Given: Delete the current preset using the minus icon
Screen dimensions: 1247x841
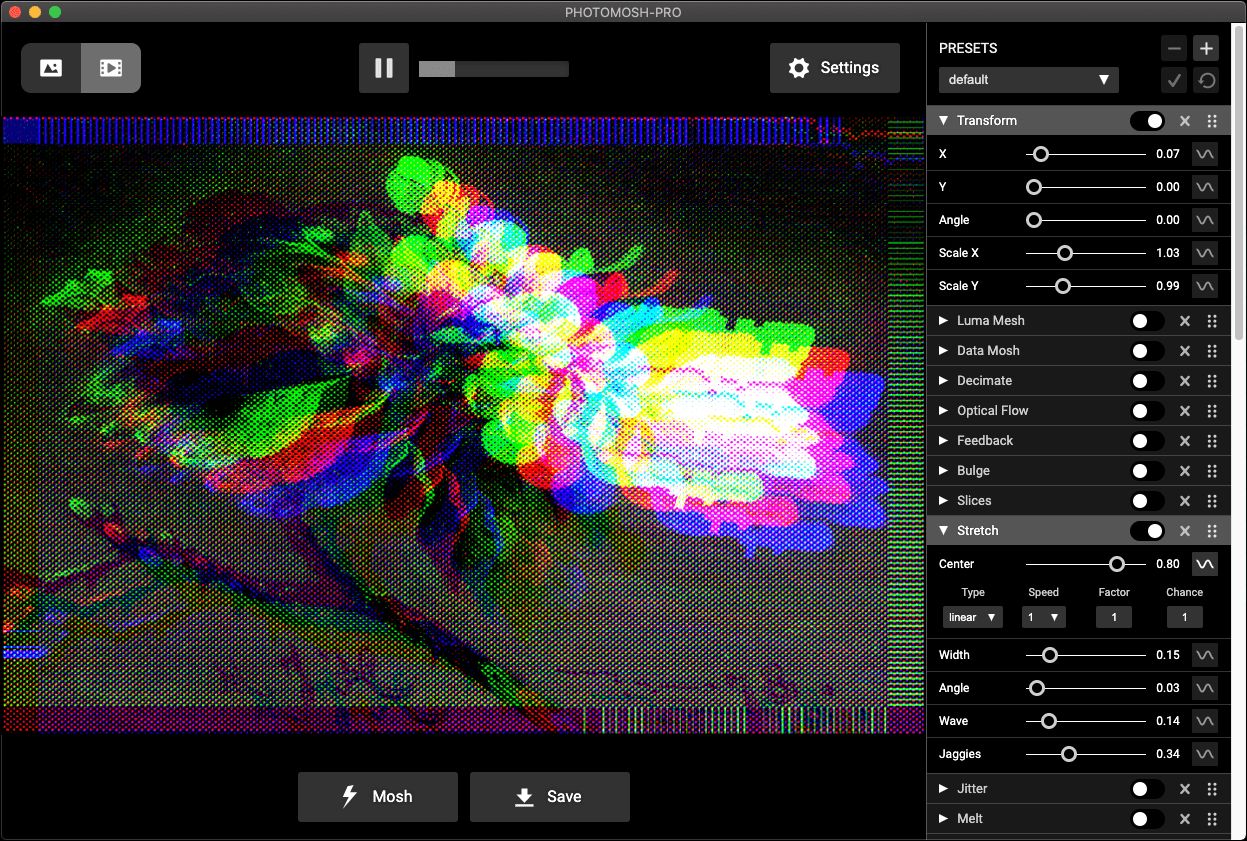Looking at the screenshot, I should tap(1173, 47).
